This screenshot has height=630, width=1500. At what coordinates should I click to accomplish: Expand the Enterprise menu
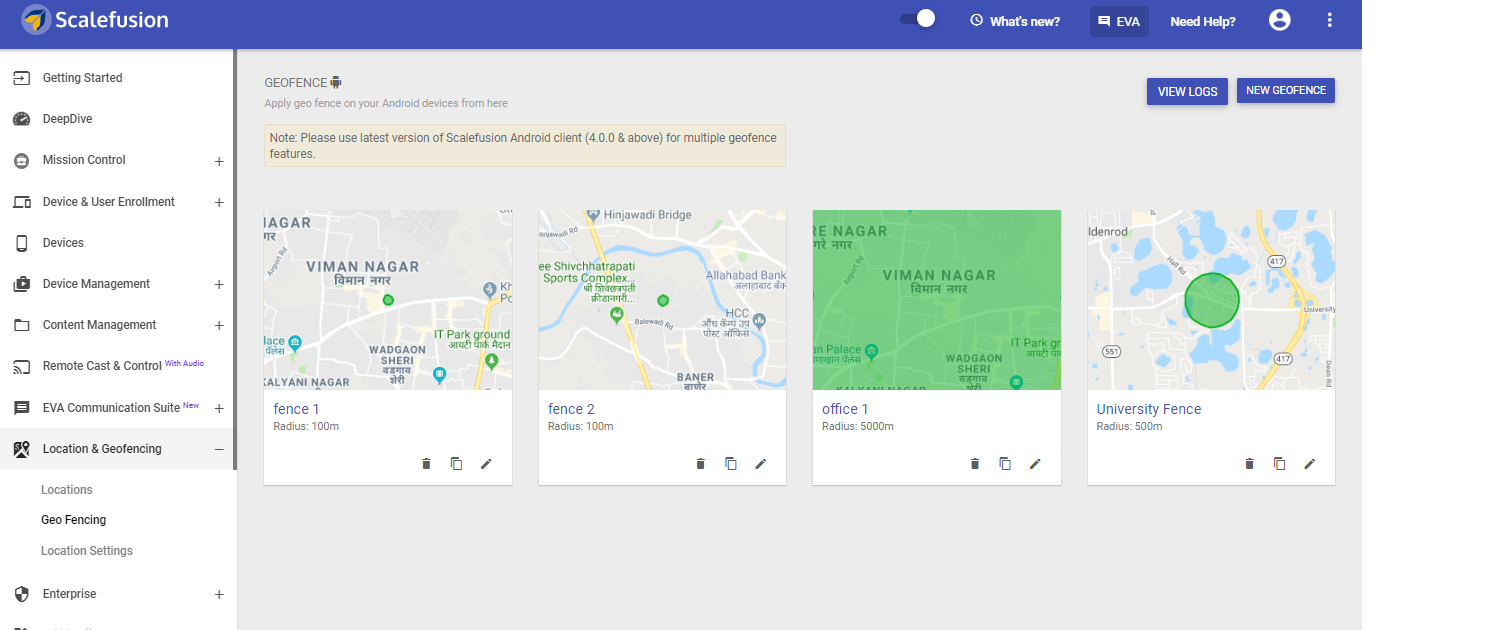pos(219,595)
